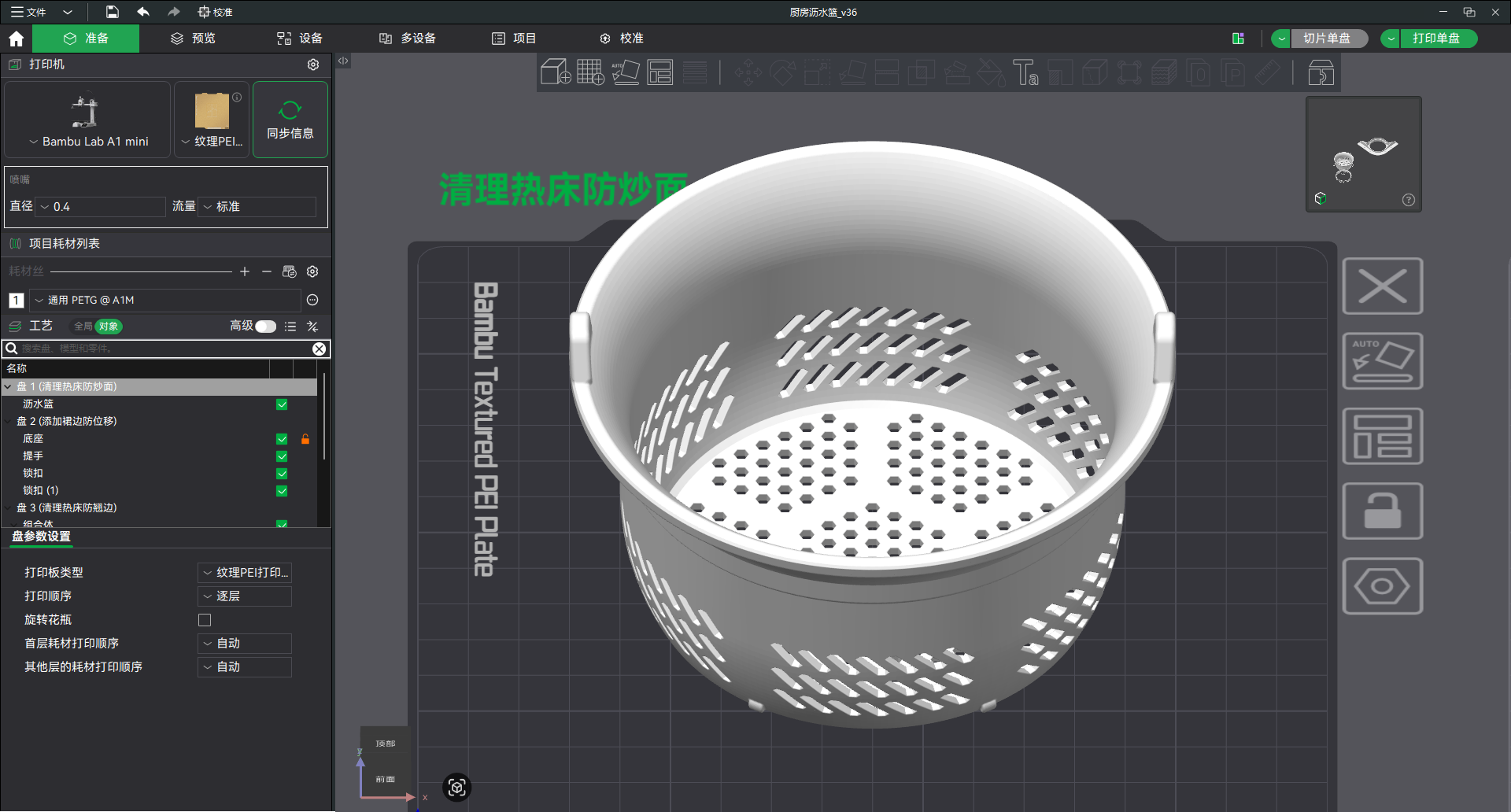Open filament list settings gear
Viewport: 1511px width, 812px height.
point(312,271)
